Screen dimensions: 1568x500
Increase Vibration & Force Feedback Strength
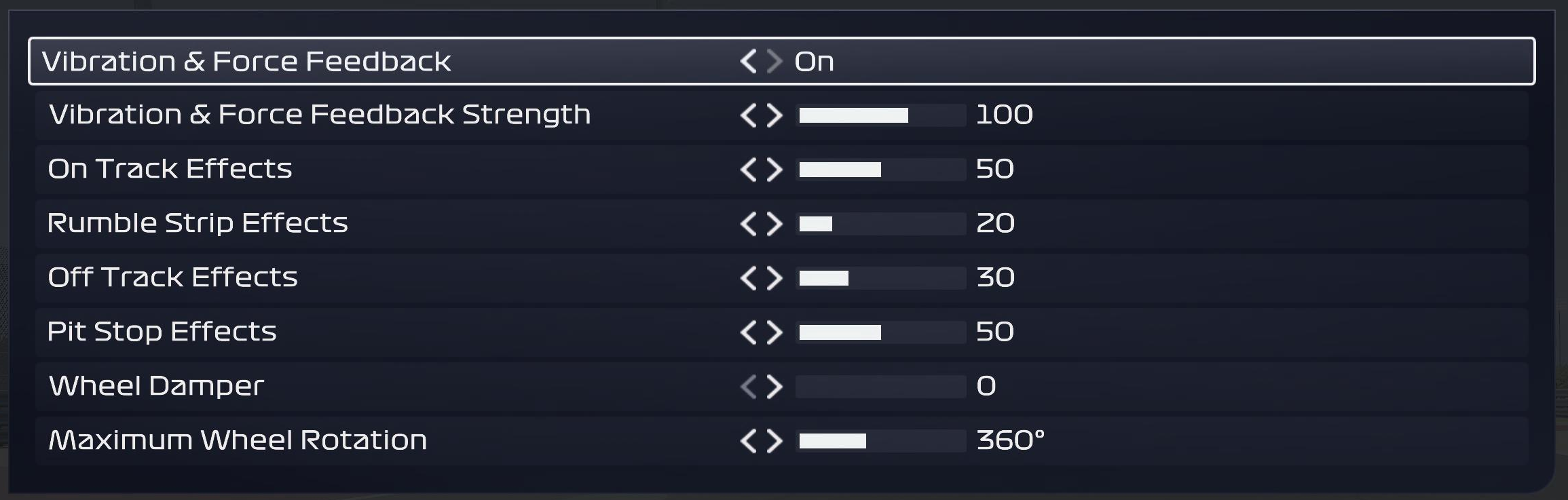[774, 115]
